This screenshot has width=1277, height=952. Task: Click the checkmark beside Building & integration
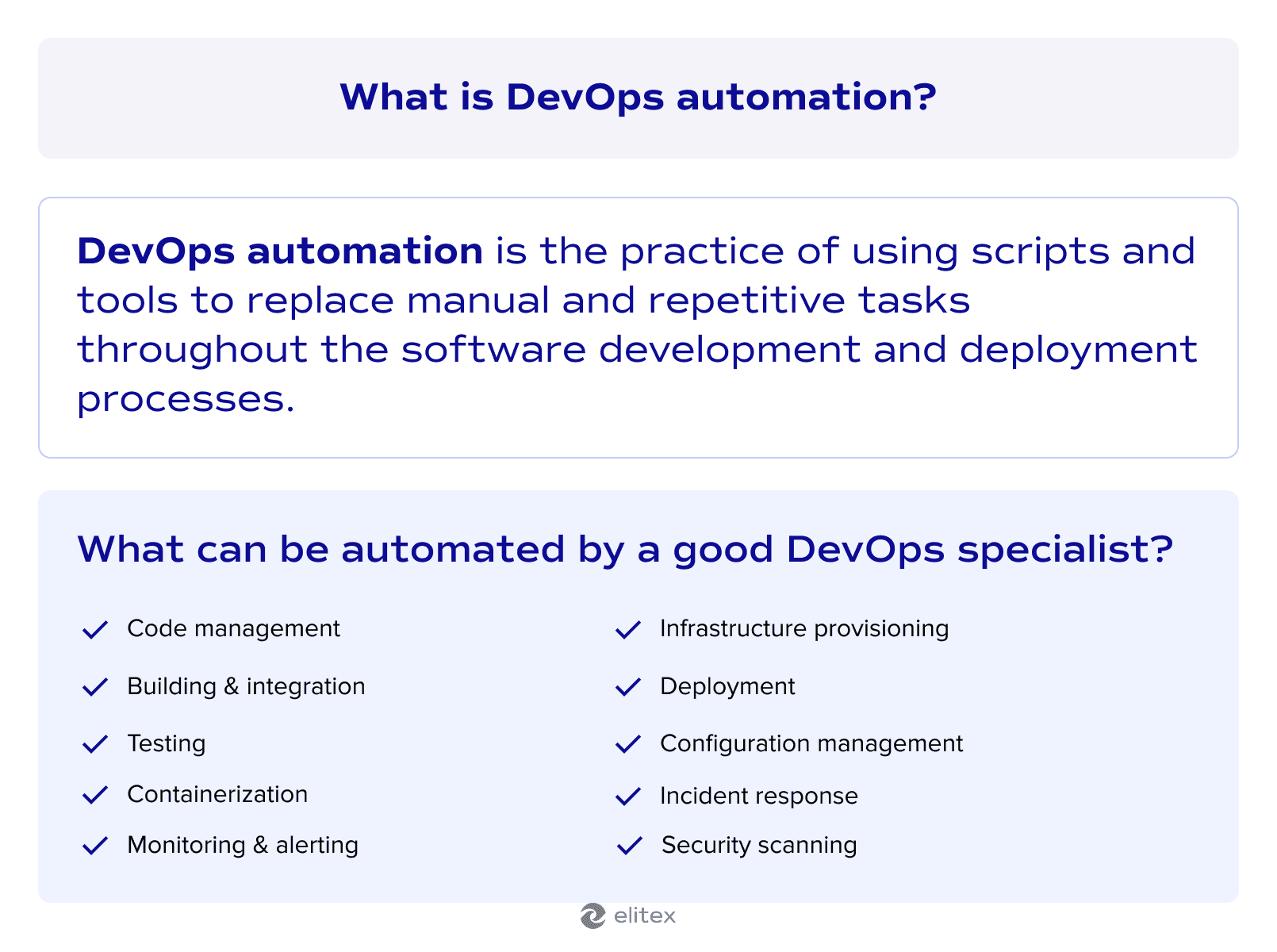click(95, 687)
